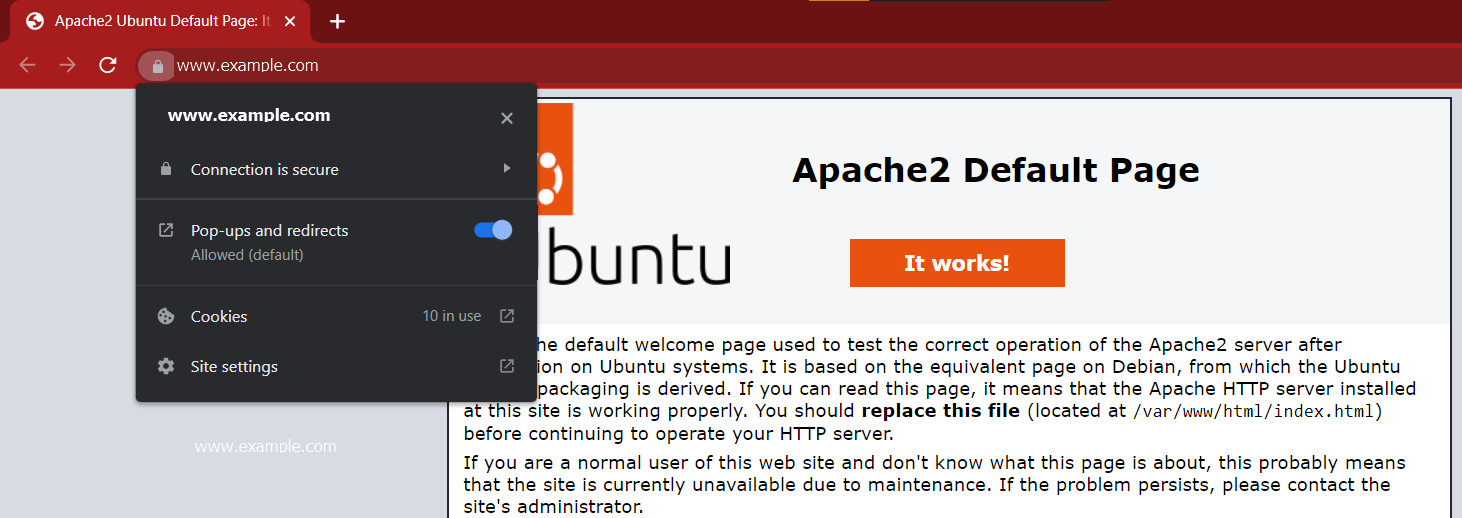Open Site settings from the popup
Screen dimensions: 1462x518
[234, 367]
